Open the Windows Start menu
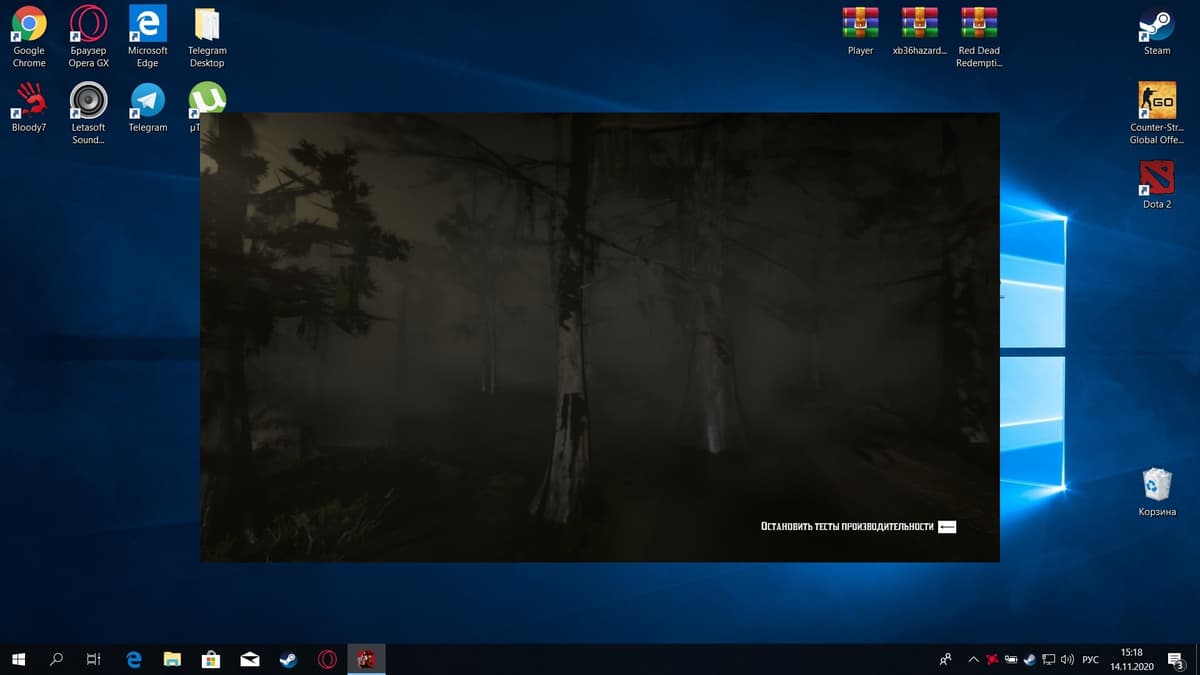This screenshot has width=1200, height=675. [18, 659]
